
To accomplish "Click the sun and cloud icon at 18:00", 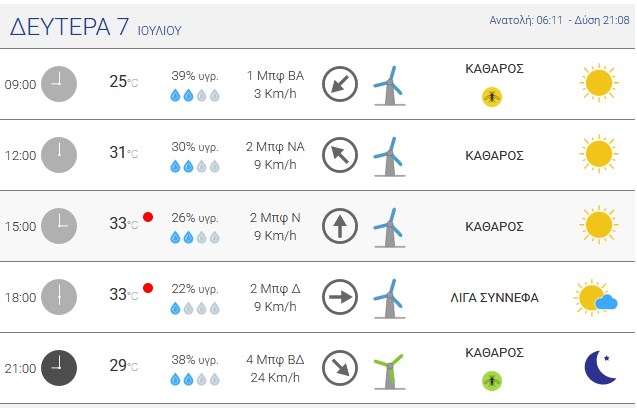I will coord(596,297).
